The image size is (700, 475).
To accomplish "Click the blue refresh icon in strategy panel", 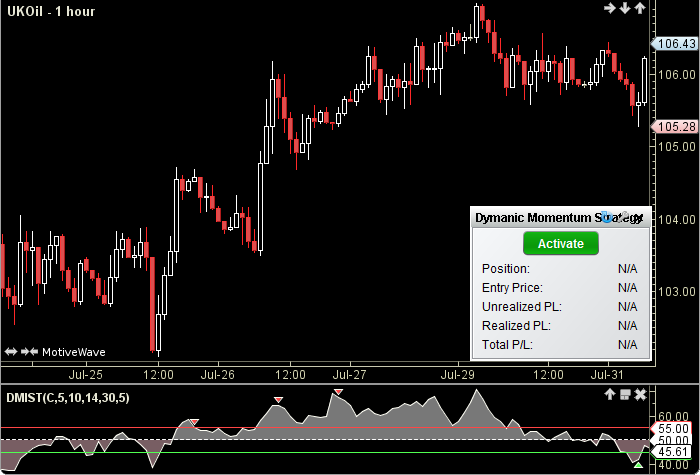I will click(607, 217).
